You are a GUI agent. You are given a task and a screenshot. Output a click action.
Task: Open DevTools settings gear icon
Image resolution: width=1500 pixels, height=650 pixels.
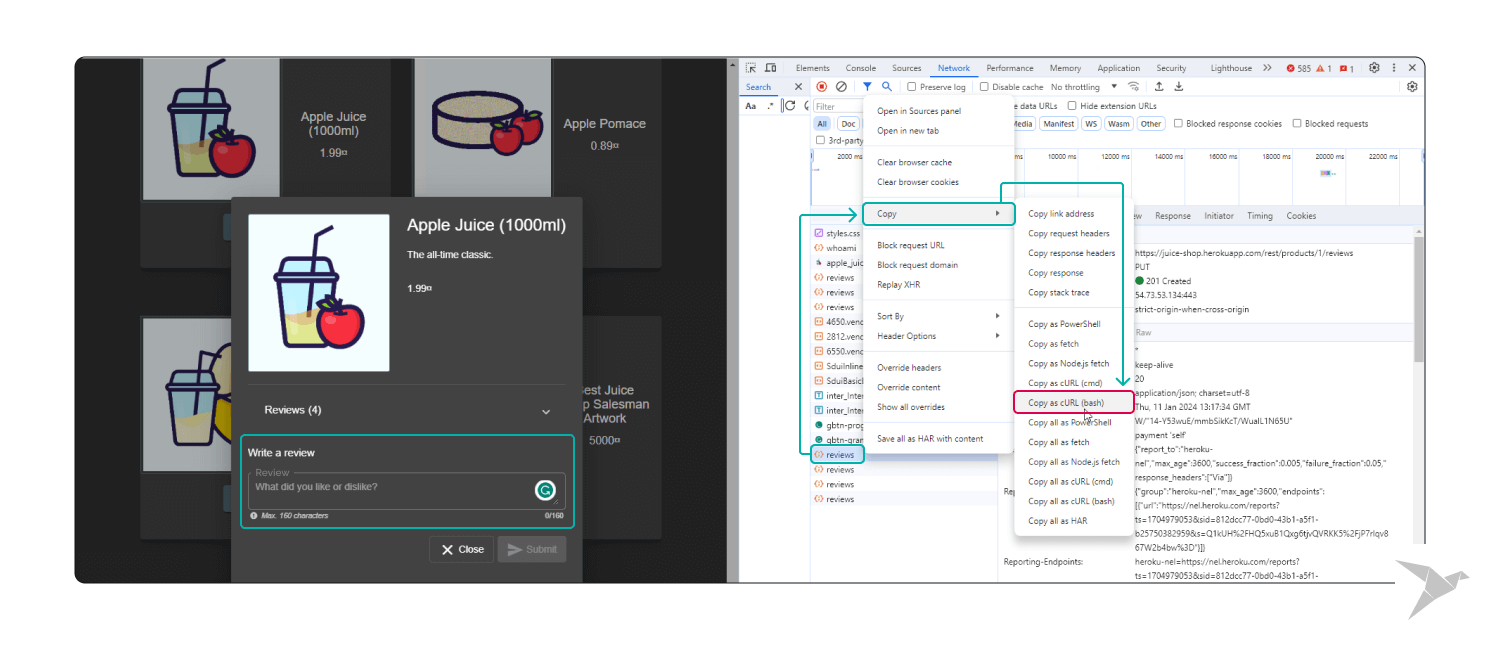(x=1374, y=68)
